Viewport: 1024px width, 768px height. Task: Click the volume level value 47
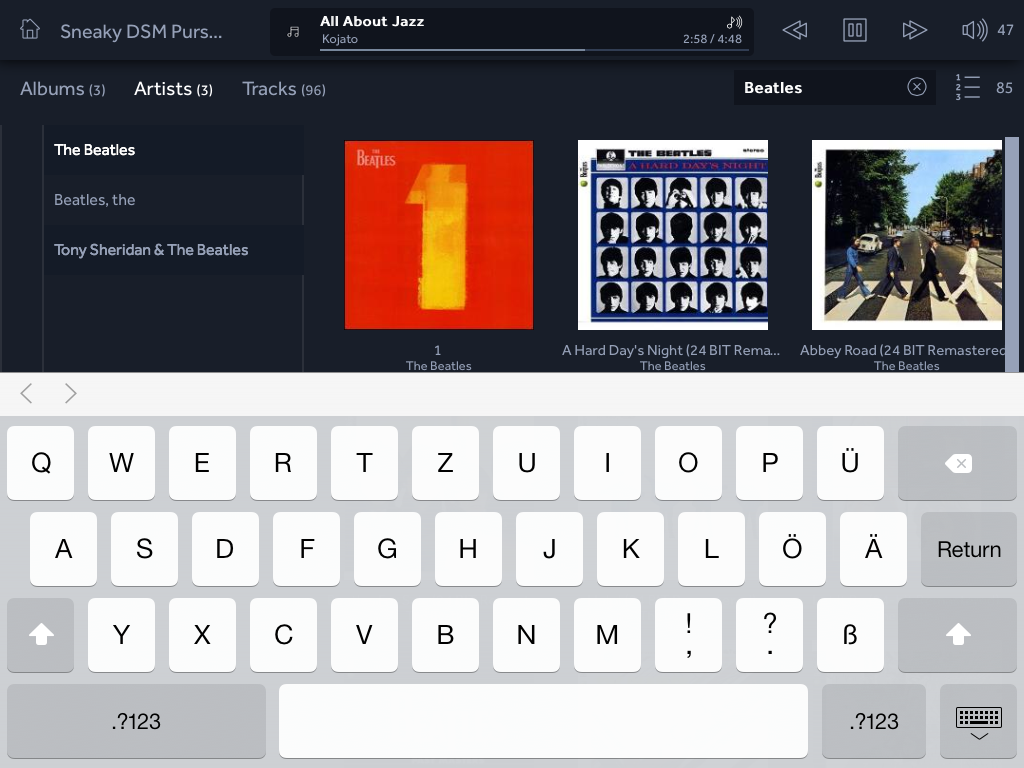click(x=1005, y=30)
